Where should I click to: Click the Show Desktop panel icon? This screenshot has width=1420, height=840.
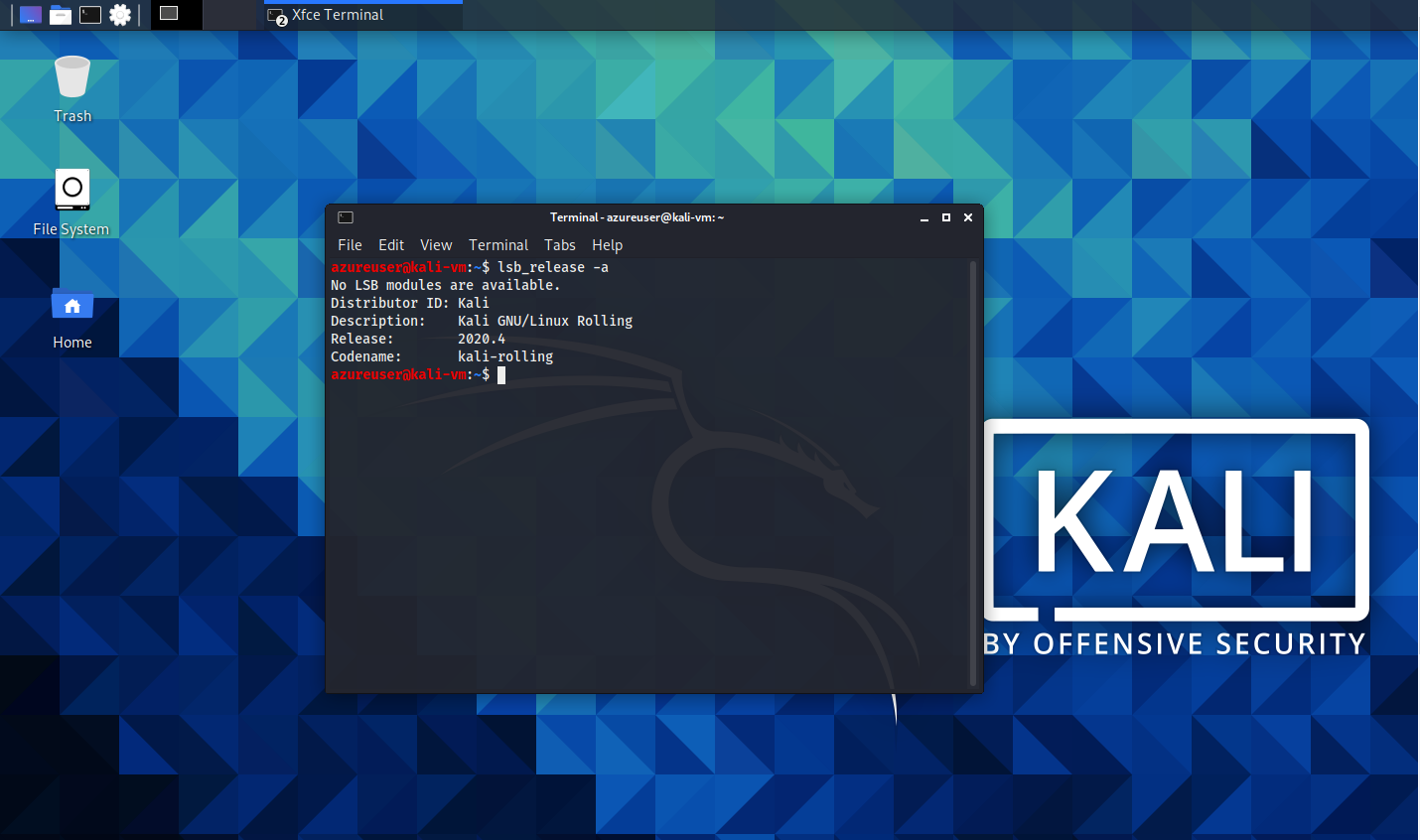point(31,15)
